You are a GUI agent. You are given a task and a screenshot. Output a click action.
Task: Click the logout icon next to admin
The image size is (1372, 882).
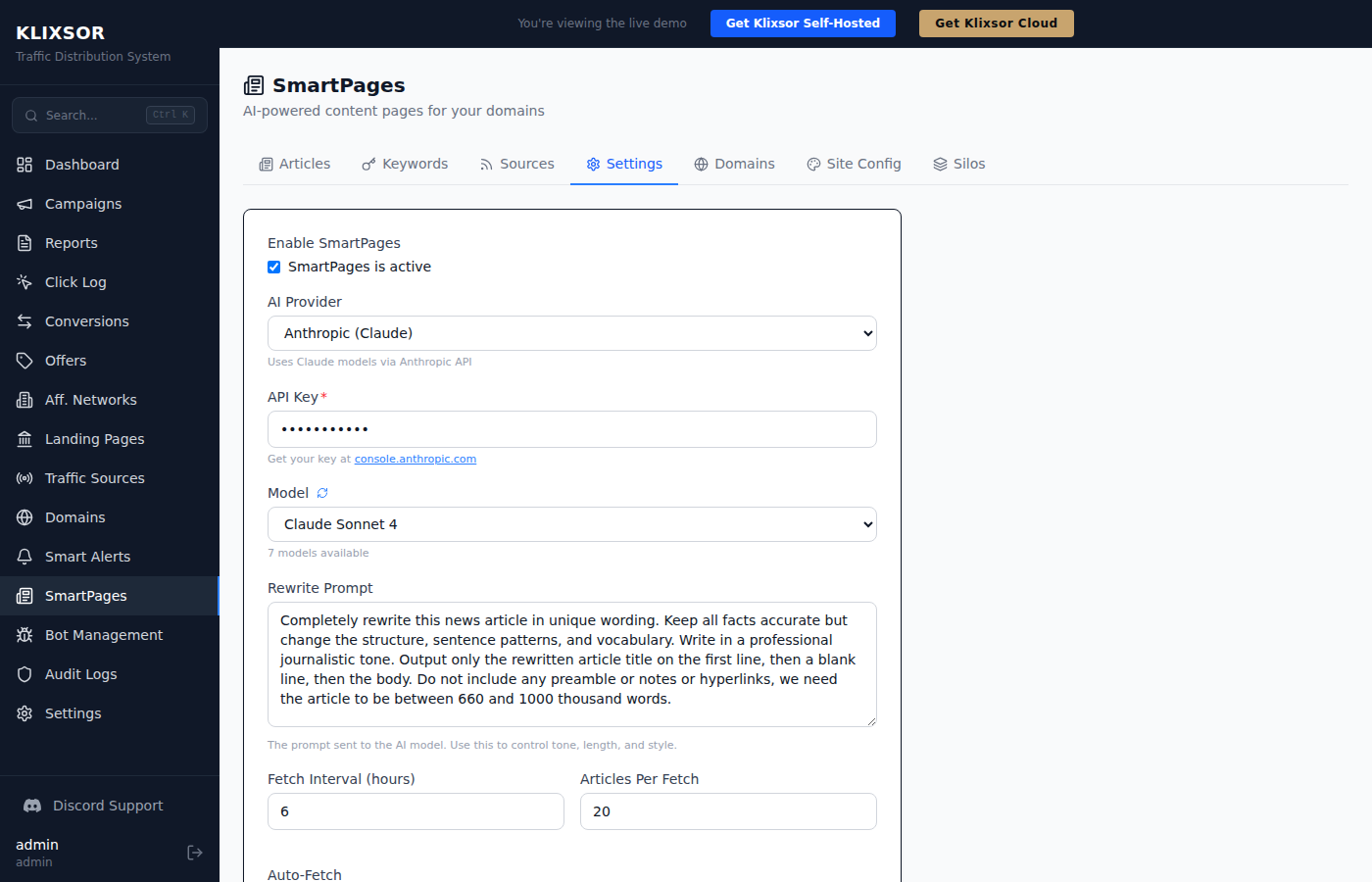point(194,852)
